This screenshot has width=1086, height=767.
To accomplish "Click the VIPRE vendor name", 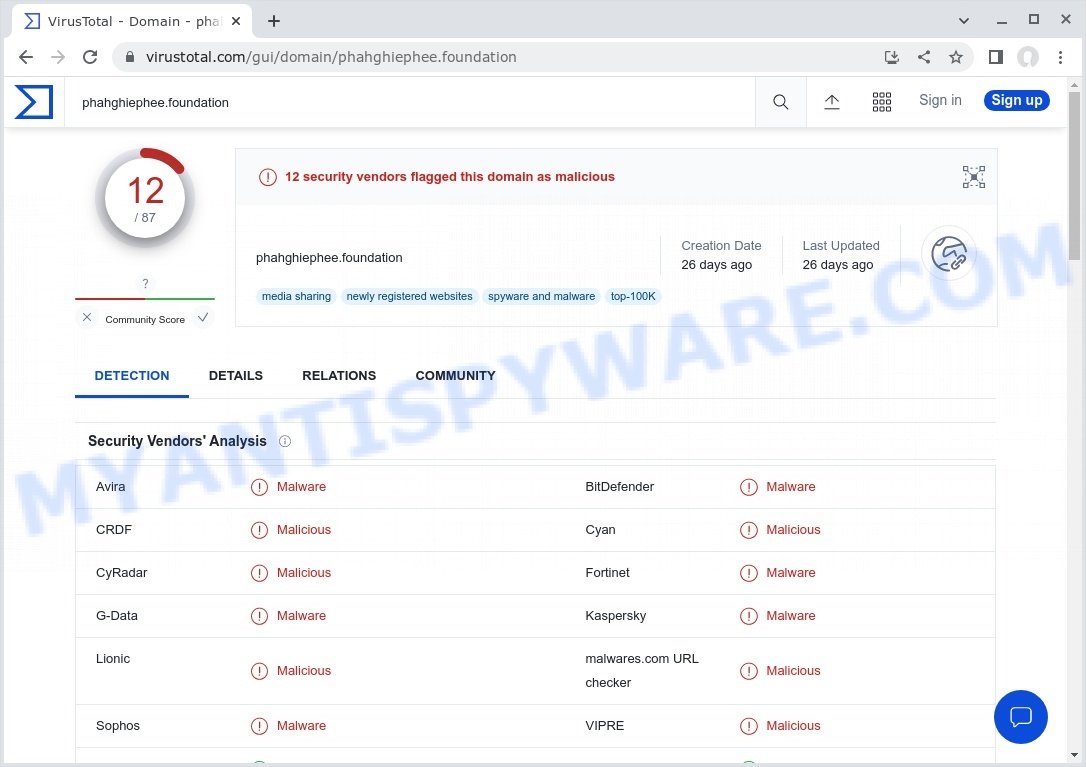I will pyautogui.click(x=605, y=726).
